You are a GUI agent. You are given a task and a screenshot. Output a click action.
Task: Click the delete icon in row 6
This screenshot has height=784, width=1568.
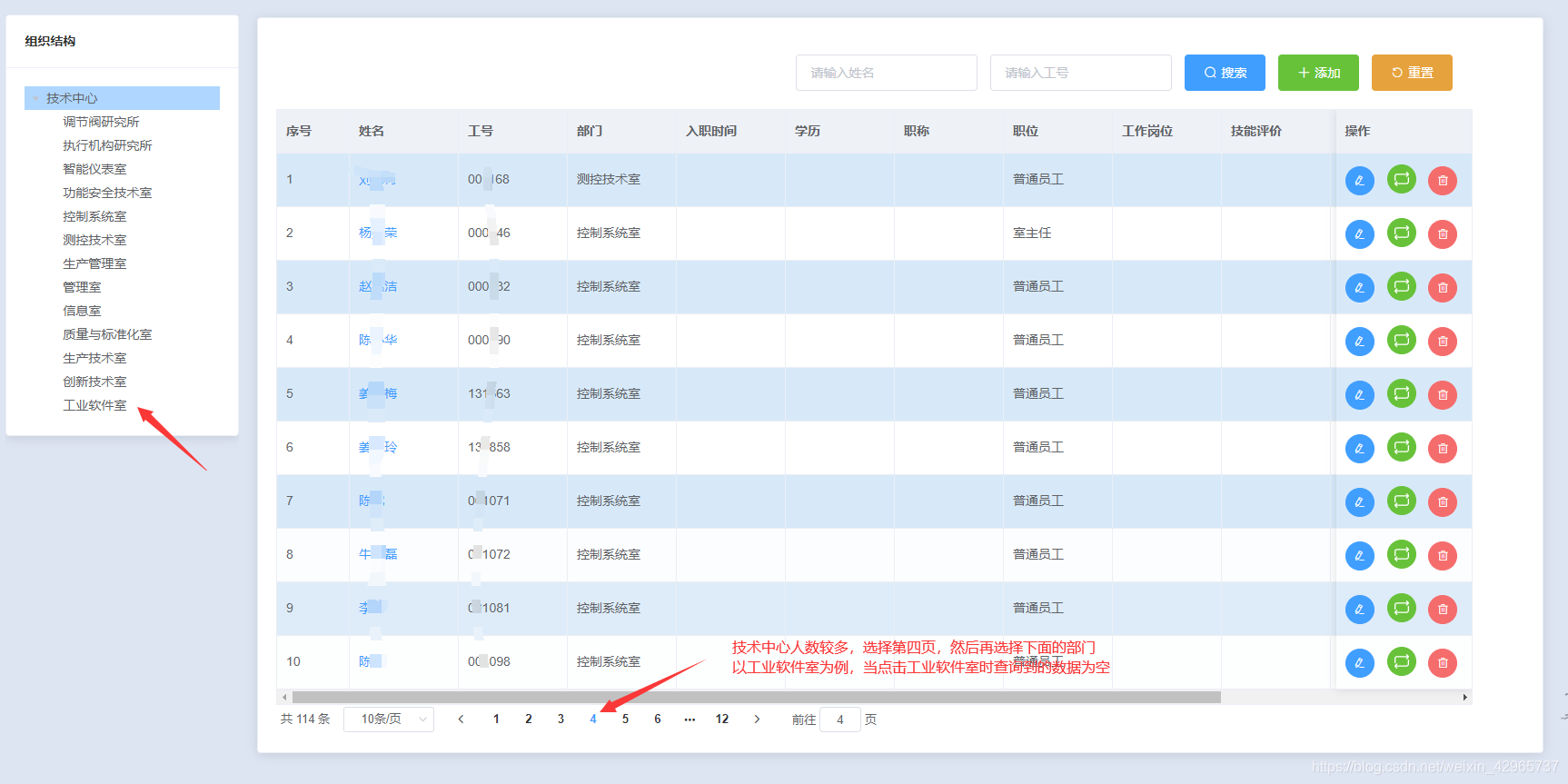[1443, 449]
